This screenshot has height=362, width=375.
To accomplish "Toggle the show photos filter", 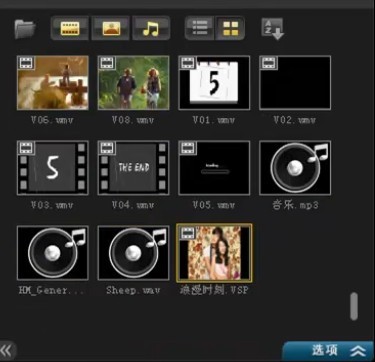I will [111, 28].
